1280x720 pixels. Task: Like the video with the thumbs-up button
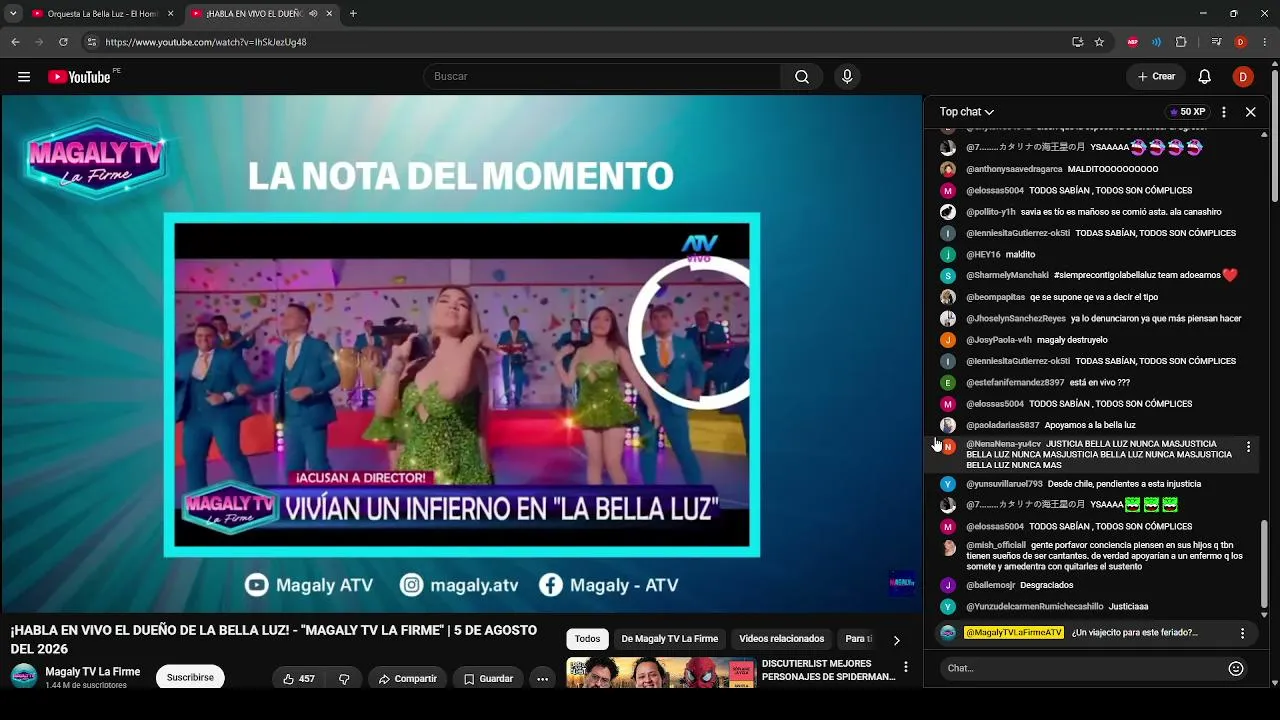pos(298,679)
